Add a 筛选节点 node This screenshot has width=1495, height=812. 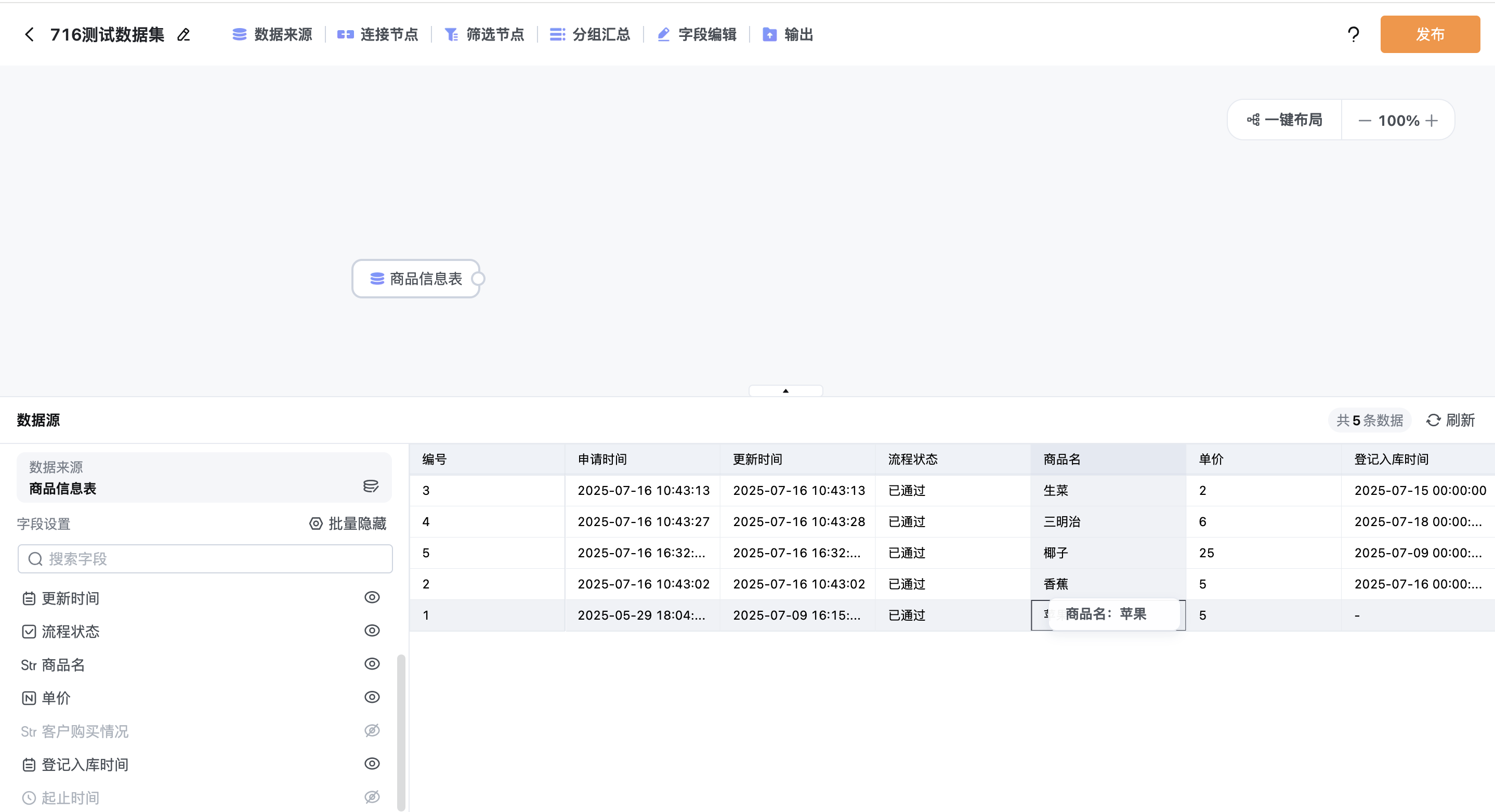(484, 35)
